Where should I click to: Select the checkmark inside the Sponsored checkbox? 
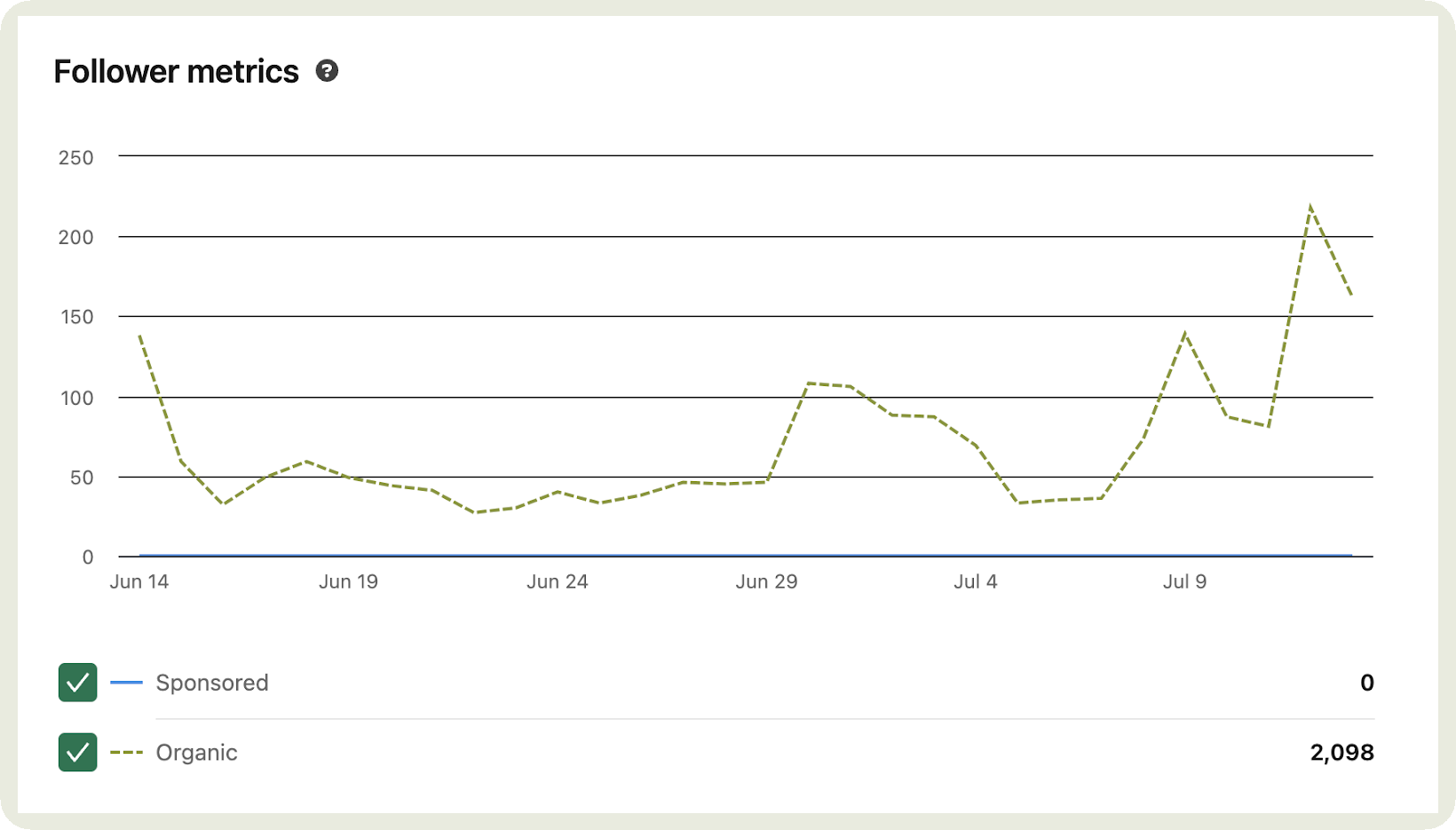78,683
